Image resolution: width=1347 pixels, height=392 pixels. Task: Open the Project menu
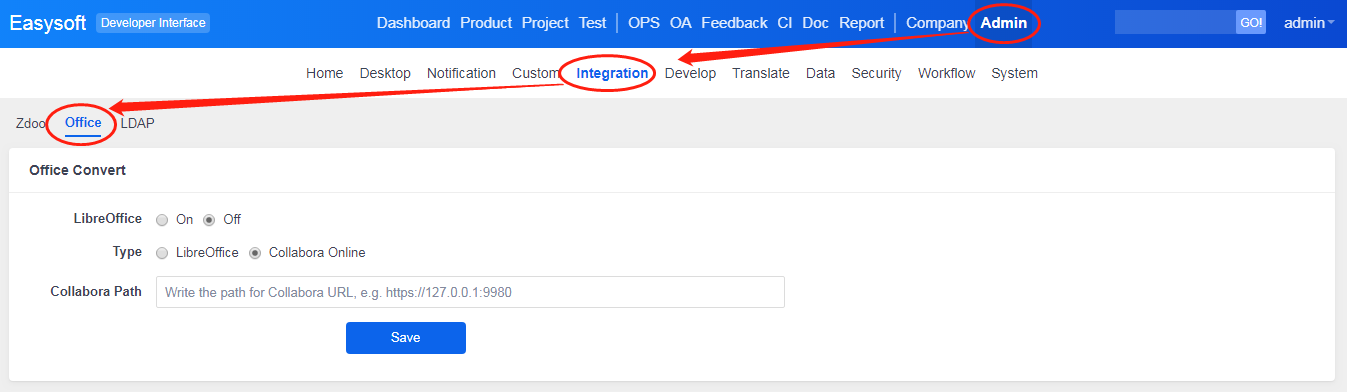[545, 23]
